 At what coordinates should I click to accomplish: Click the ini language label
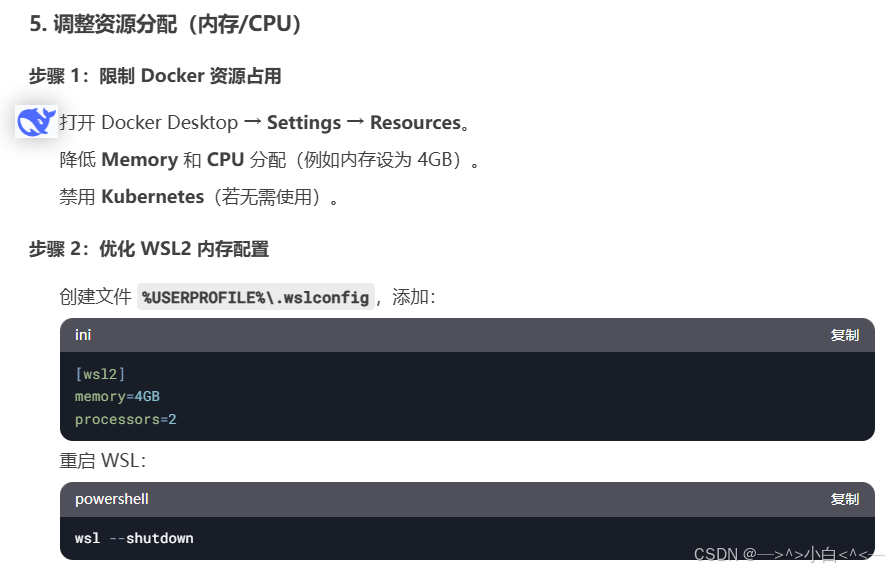(83, 335)
